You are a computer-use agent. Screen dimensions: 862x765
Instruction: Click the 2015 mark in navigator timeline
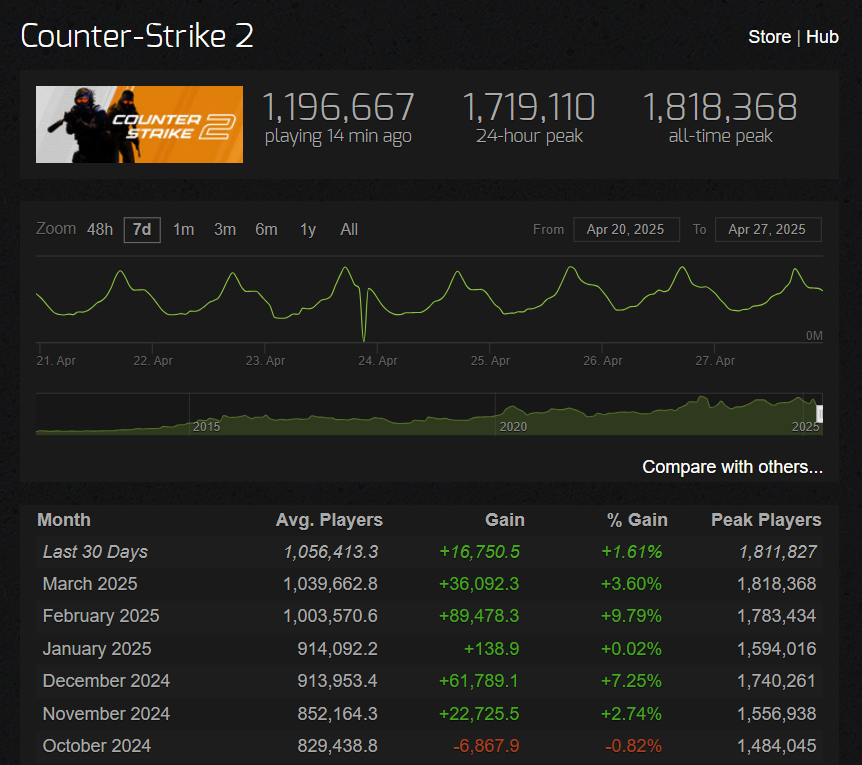[206, 426]
